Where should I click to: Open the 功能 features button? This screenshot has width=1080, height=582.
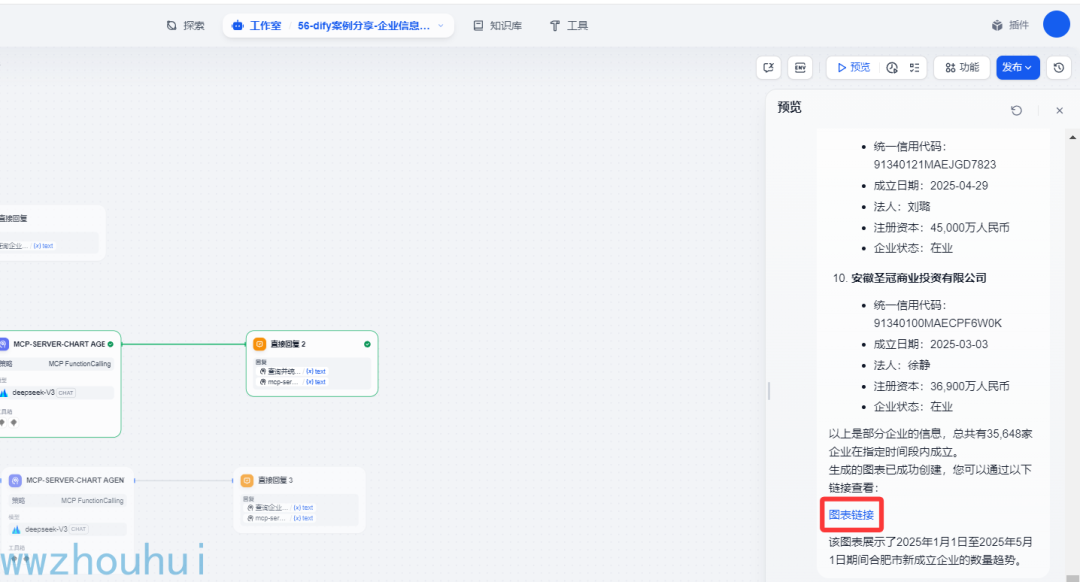[962, 67]
